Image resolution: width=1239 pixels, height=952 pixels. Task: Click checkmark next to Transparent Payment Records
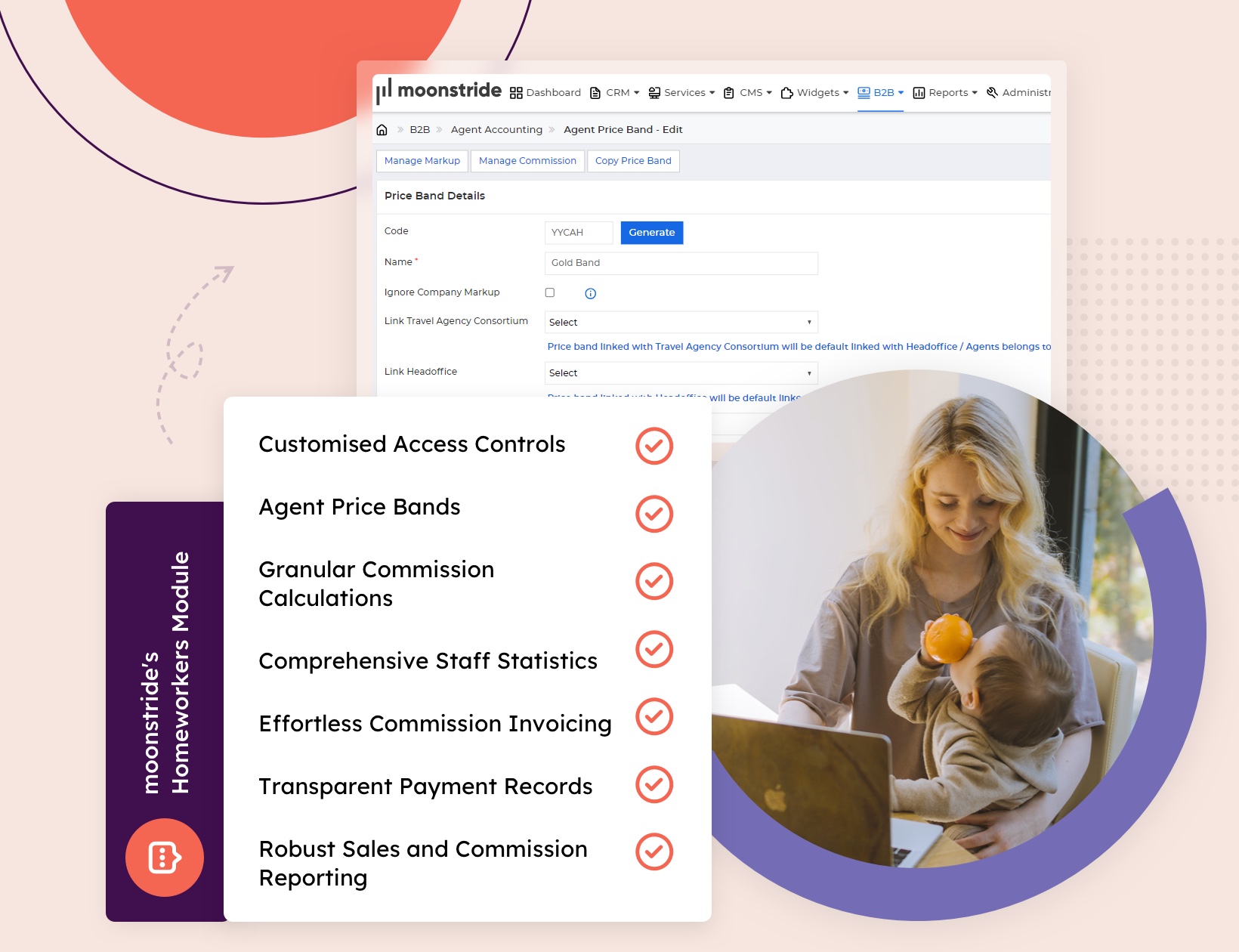tap(654, 784)
